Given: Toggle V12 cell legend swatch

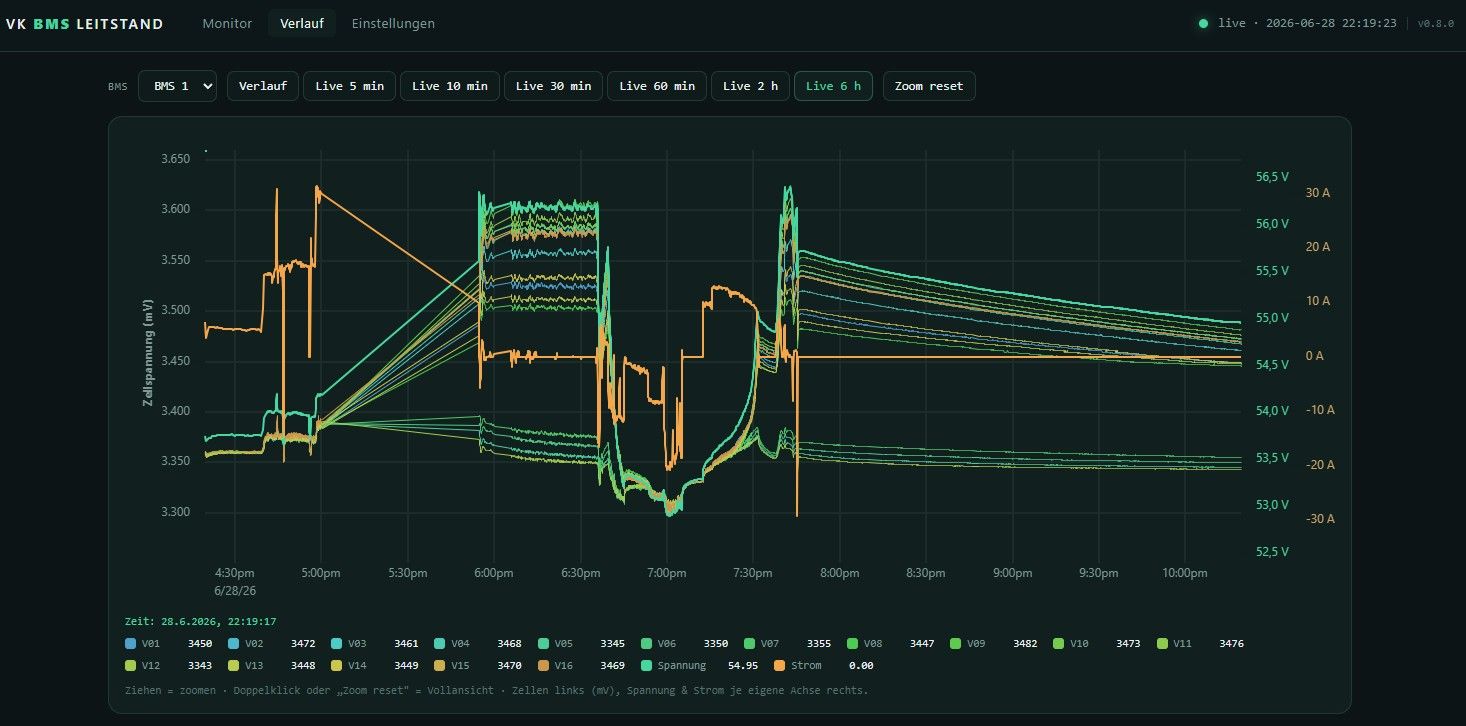Looking at the screenshot, I should pos(131,665).
